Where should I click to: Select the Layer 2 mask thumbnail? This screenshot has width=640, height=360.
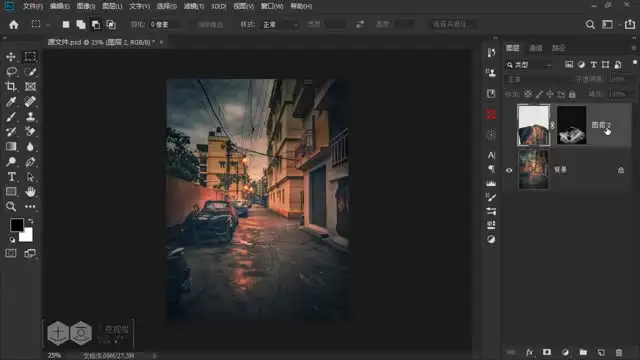pos(571,125)
